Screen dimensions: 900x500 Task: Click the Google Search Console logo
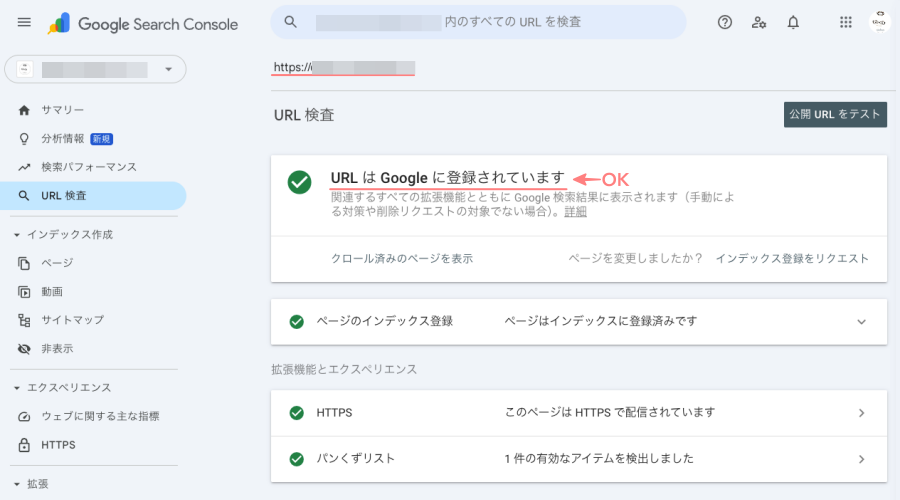142,24
